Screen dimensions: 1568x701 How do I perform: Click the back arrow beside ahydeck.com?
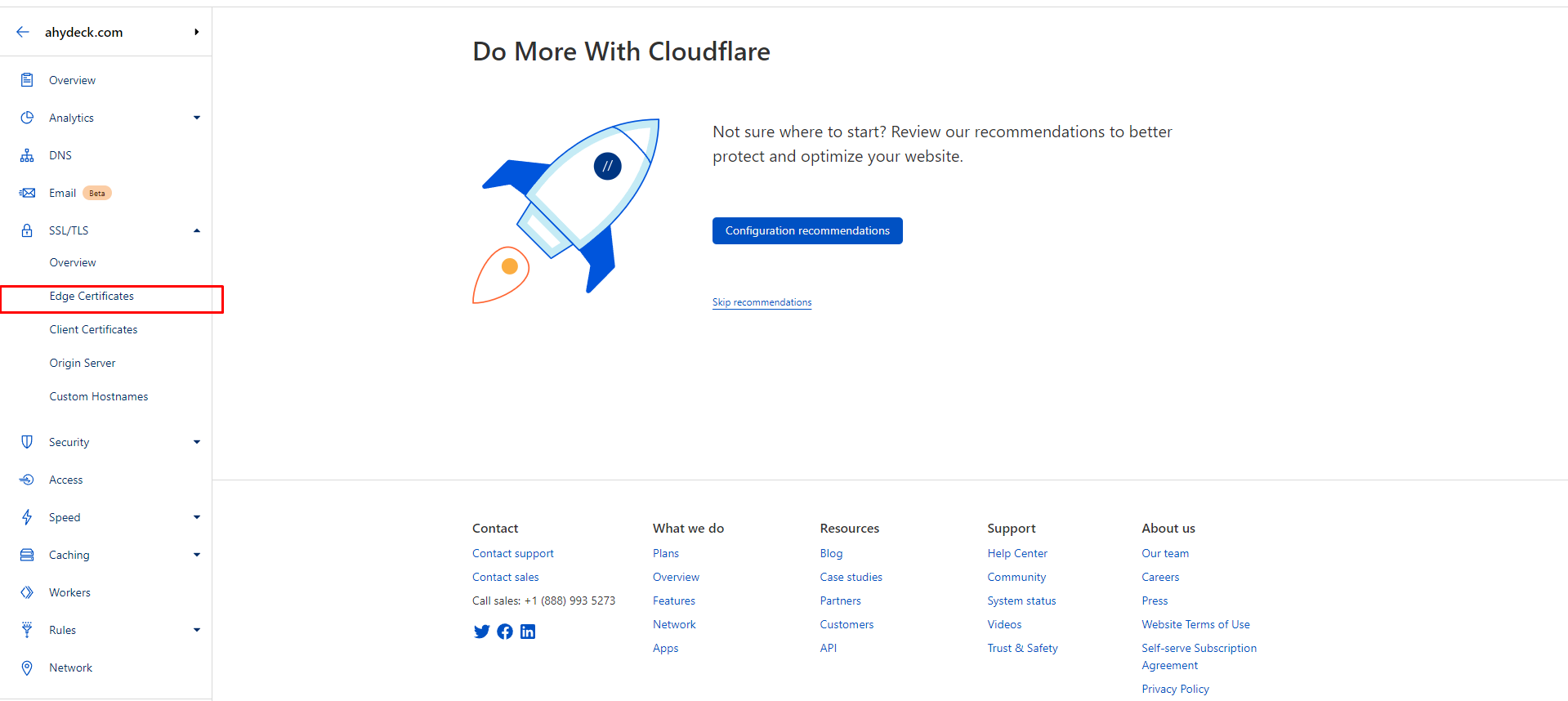tap(23, 32)
